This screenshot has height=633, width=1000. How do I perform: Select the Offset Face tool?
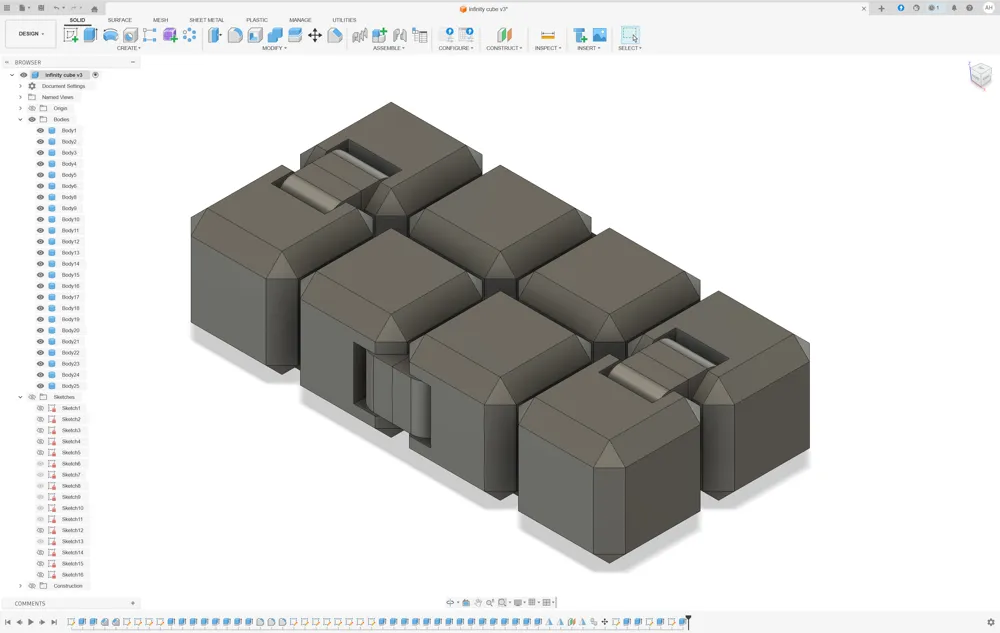[295, 35]
